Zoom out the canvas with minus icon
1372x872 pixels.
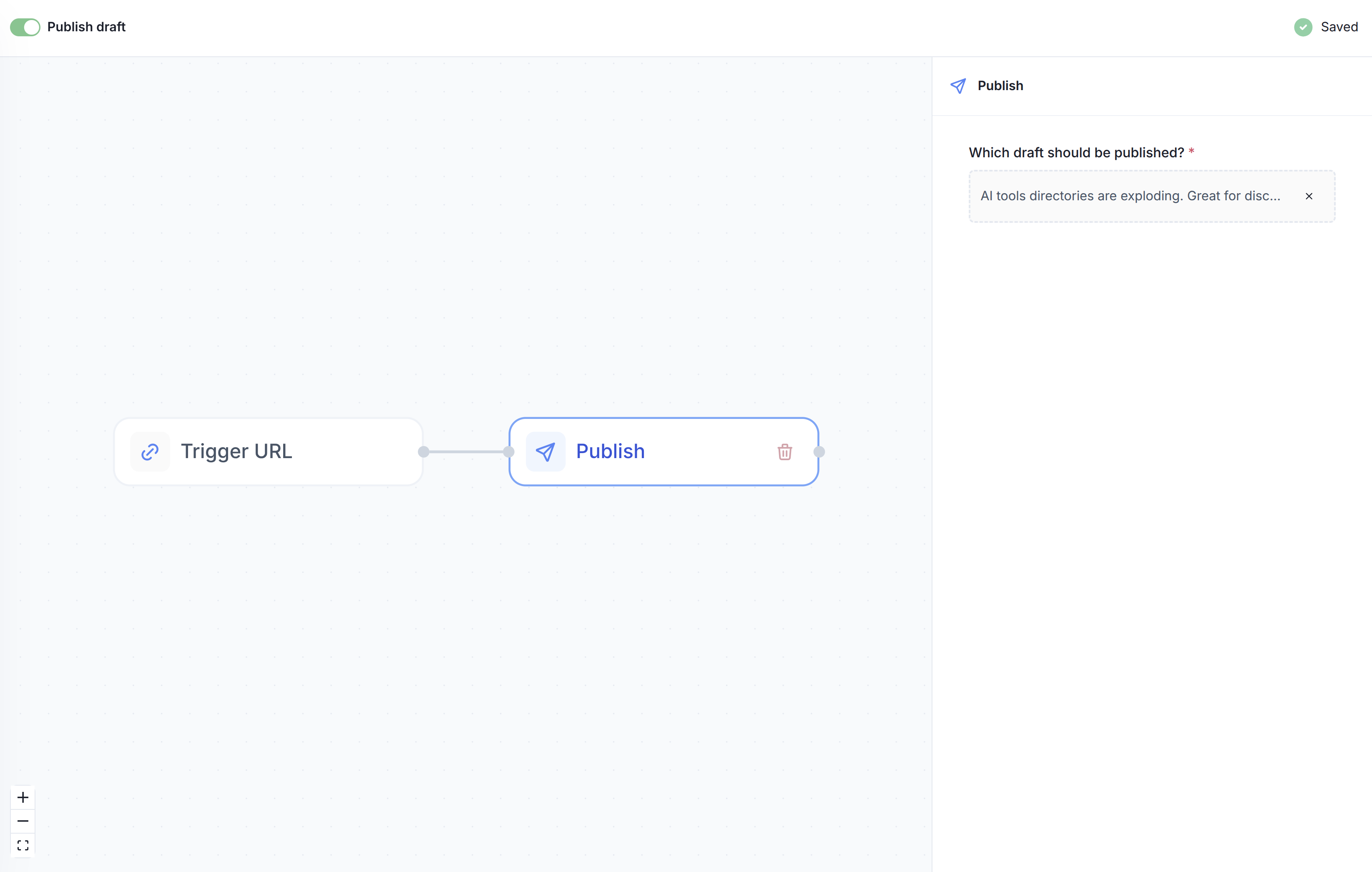[23, 821]
